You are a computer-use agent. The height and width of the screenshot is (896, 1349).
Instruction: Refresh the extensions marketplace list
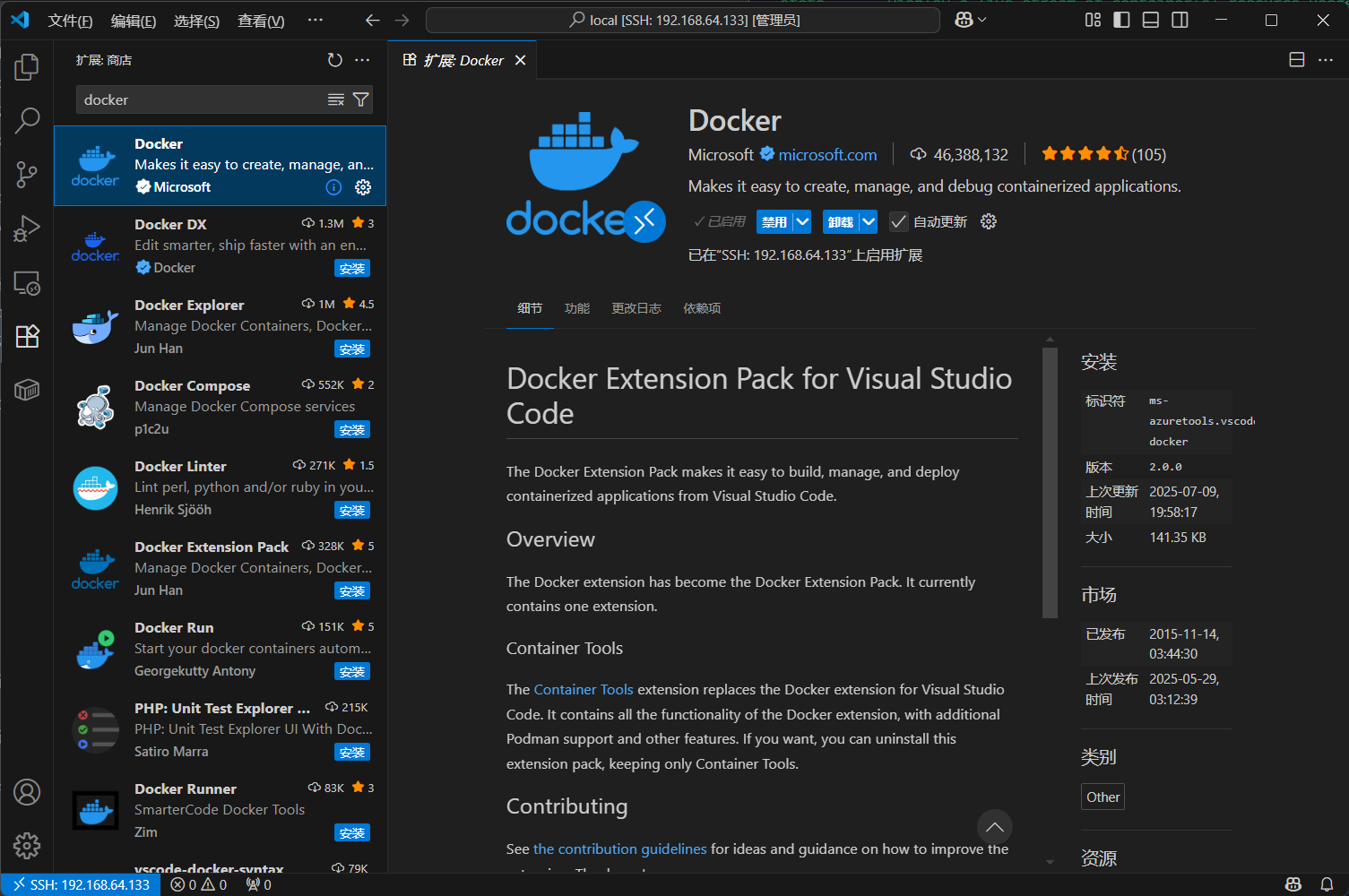tap(335, 60)
